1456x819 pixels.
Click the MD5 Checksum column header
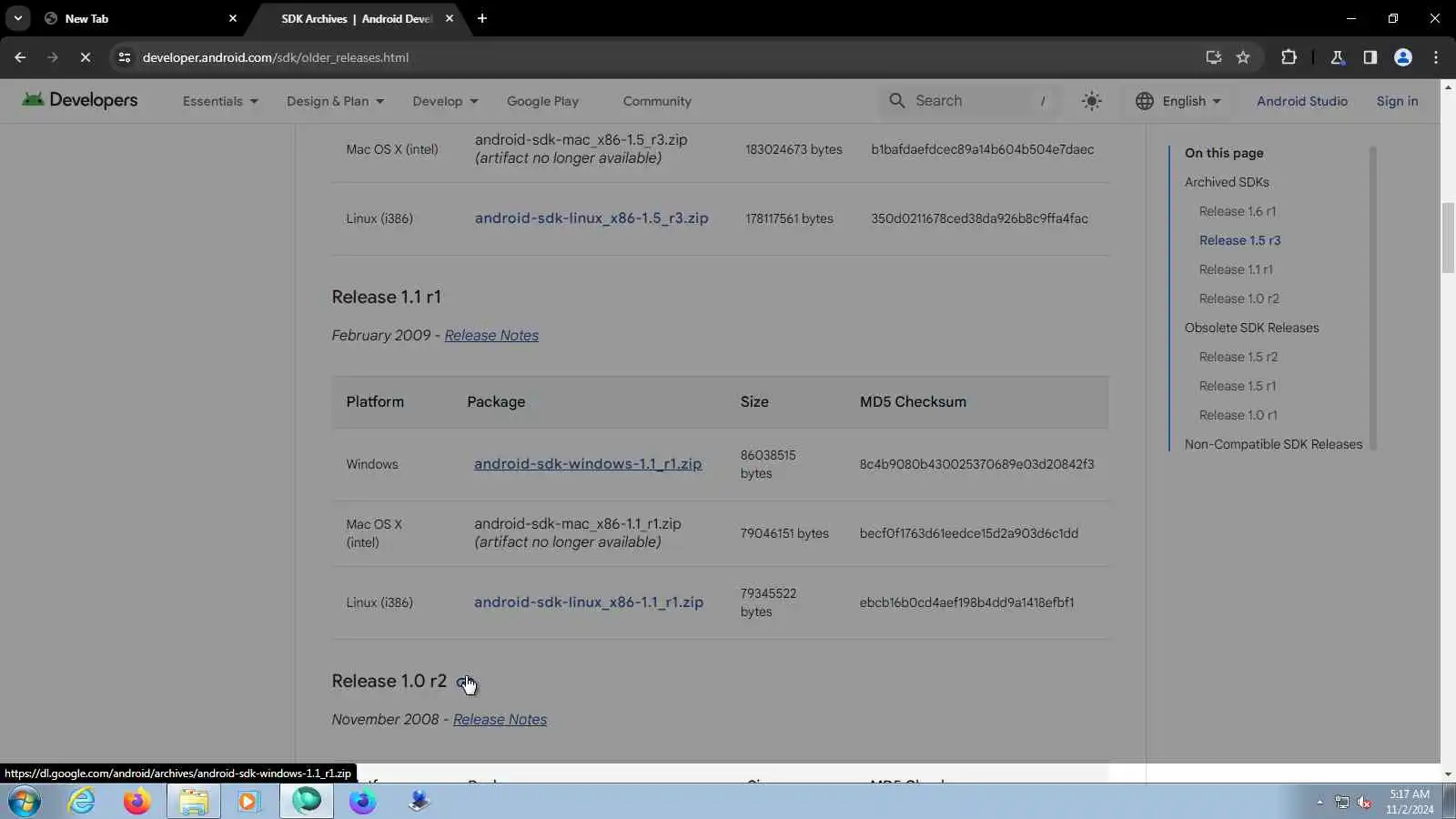click(913, 401)
